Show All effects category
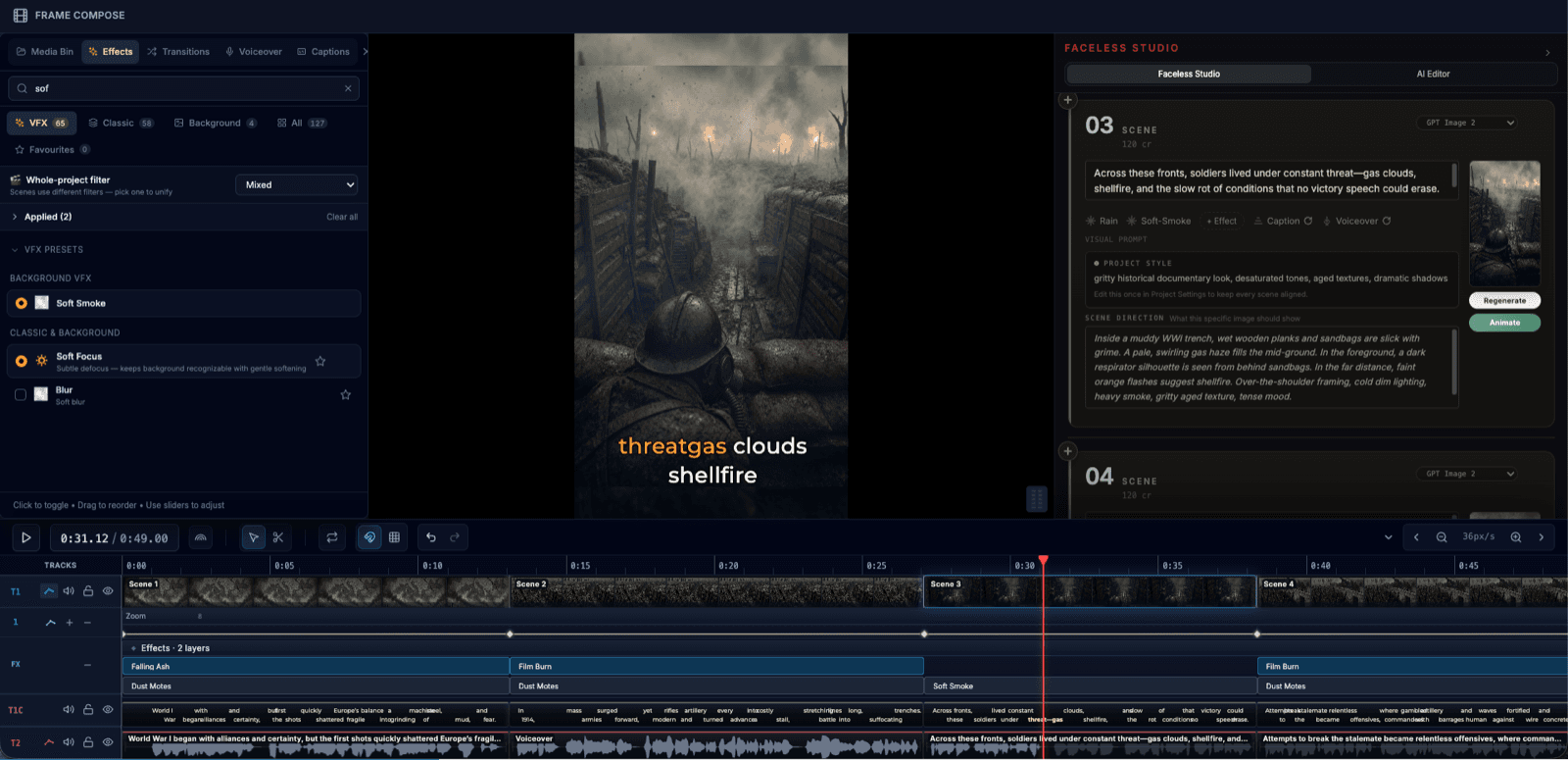The height and width of the screenshot is (760, 1568). tap(302, 124)
